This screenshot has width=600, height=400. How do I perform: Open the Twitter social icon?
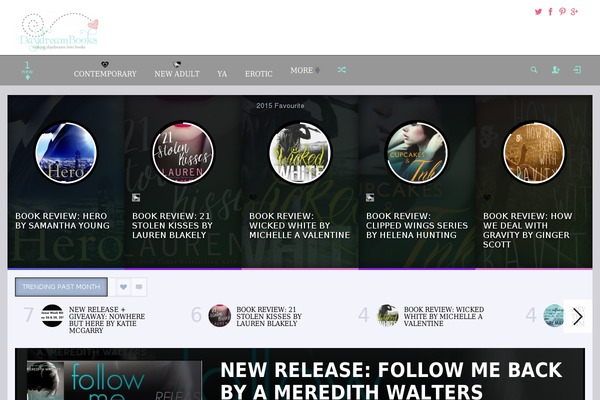[538, 11]
